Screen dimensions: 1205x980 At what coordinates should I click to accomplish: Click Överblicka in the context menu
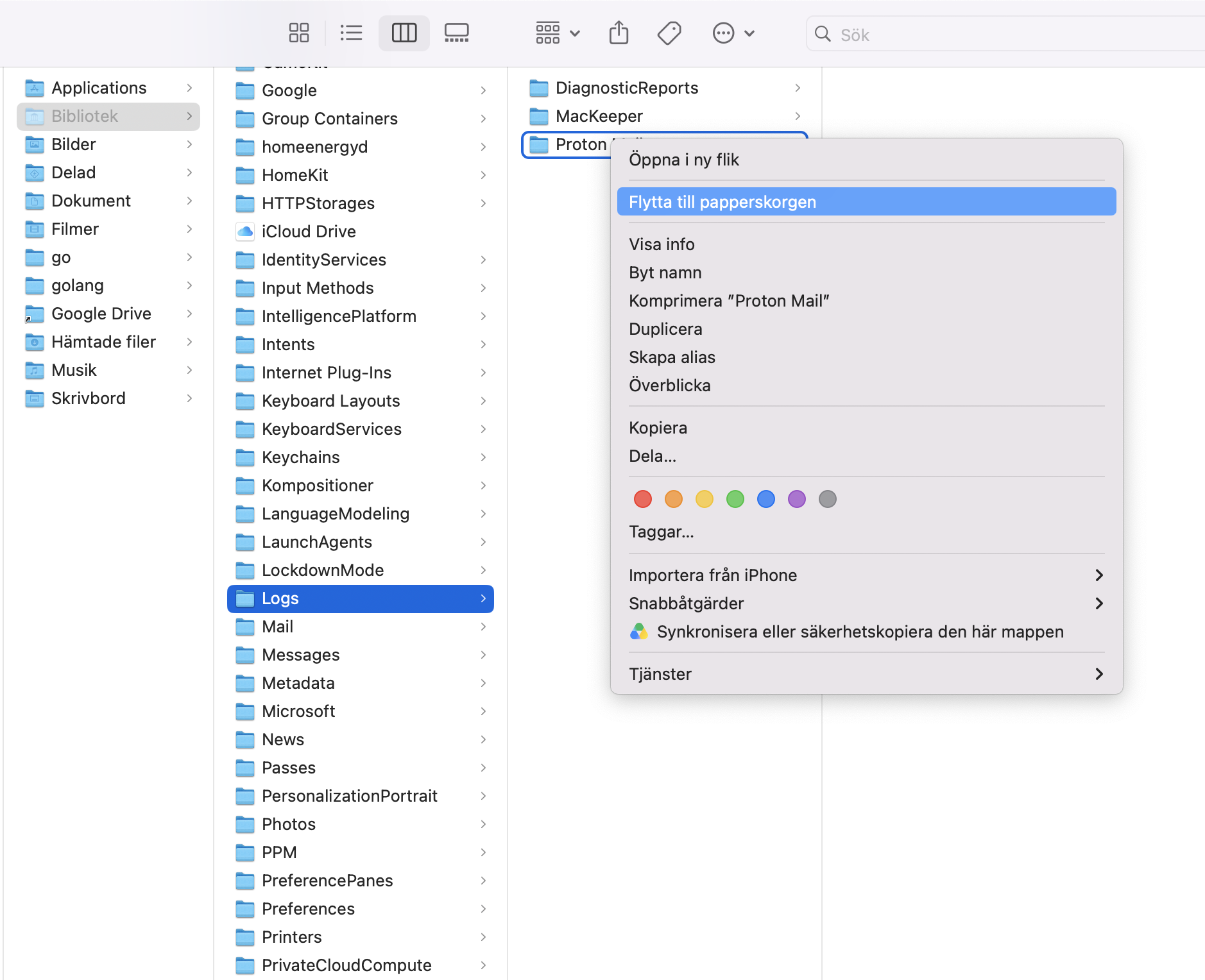coord(866,385)
